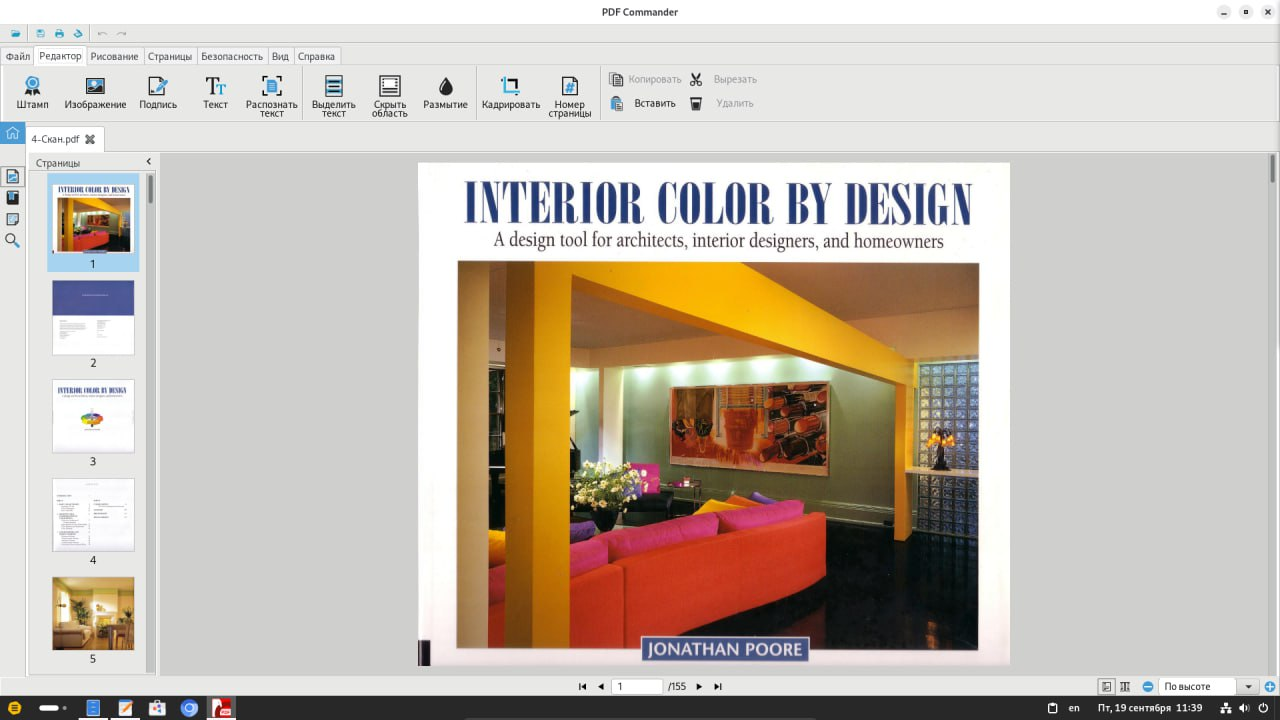Run the Распознать текст OCR tool
This screenshot has height=720, width=1280.
coord(271,96)
